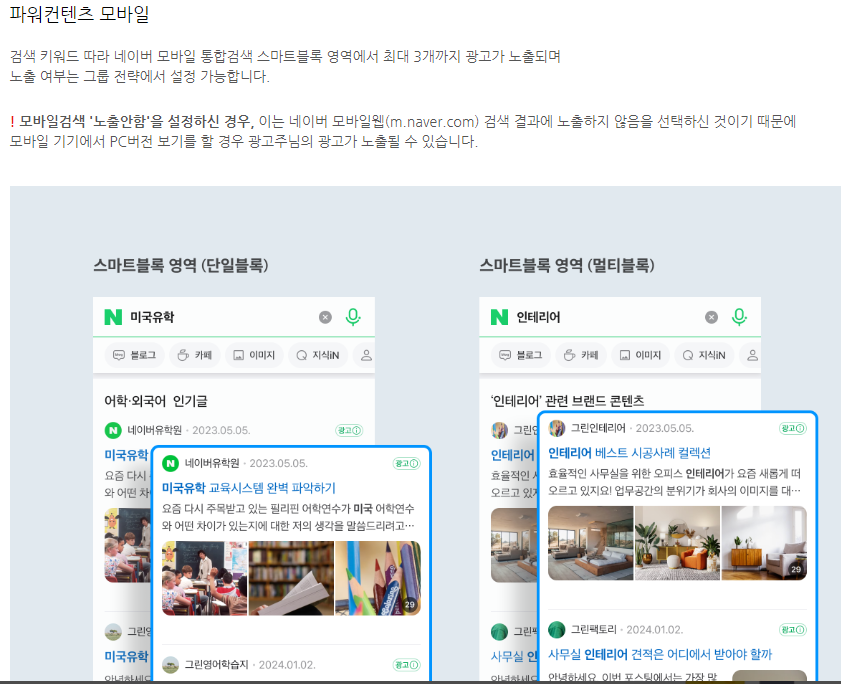The image size is (841, 684).
Task: Select the 지식iN tab under 미국유학 search
Action: tap(318, 355)
